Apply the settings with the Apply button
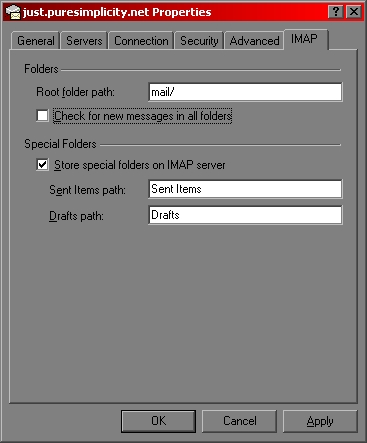The image size is (367, 443). 320,421
